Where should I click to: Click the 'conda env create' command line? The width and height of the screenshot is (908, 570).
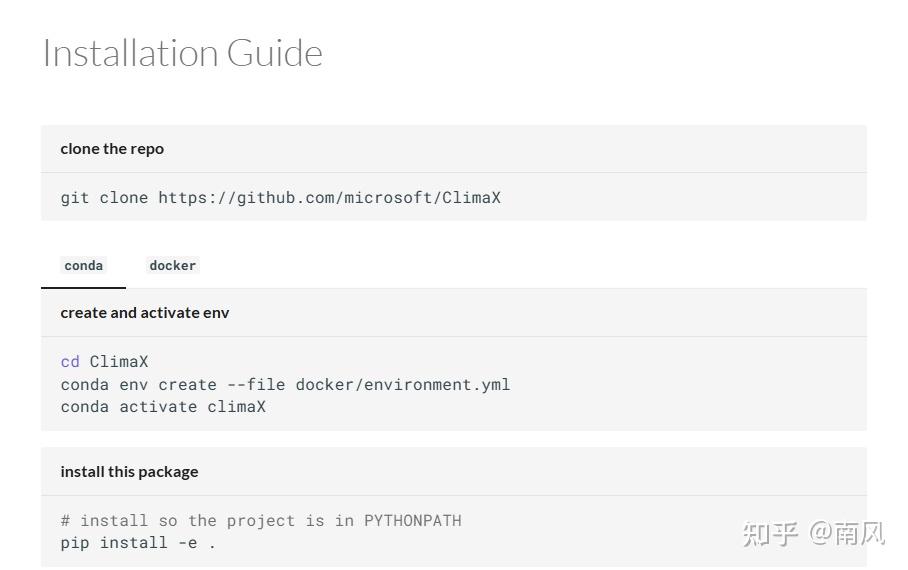[138, 384]
